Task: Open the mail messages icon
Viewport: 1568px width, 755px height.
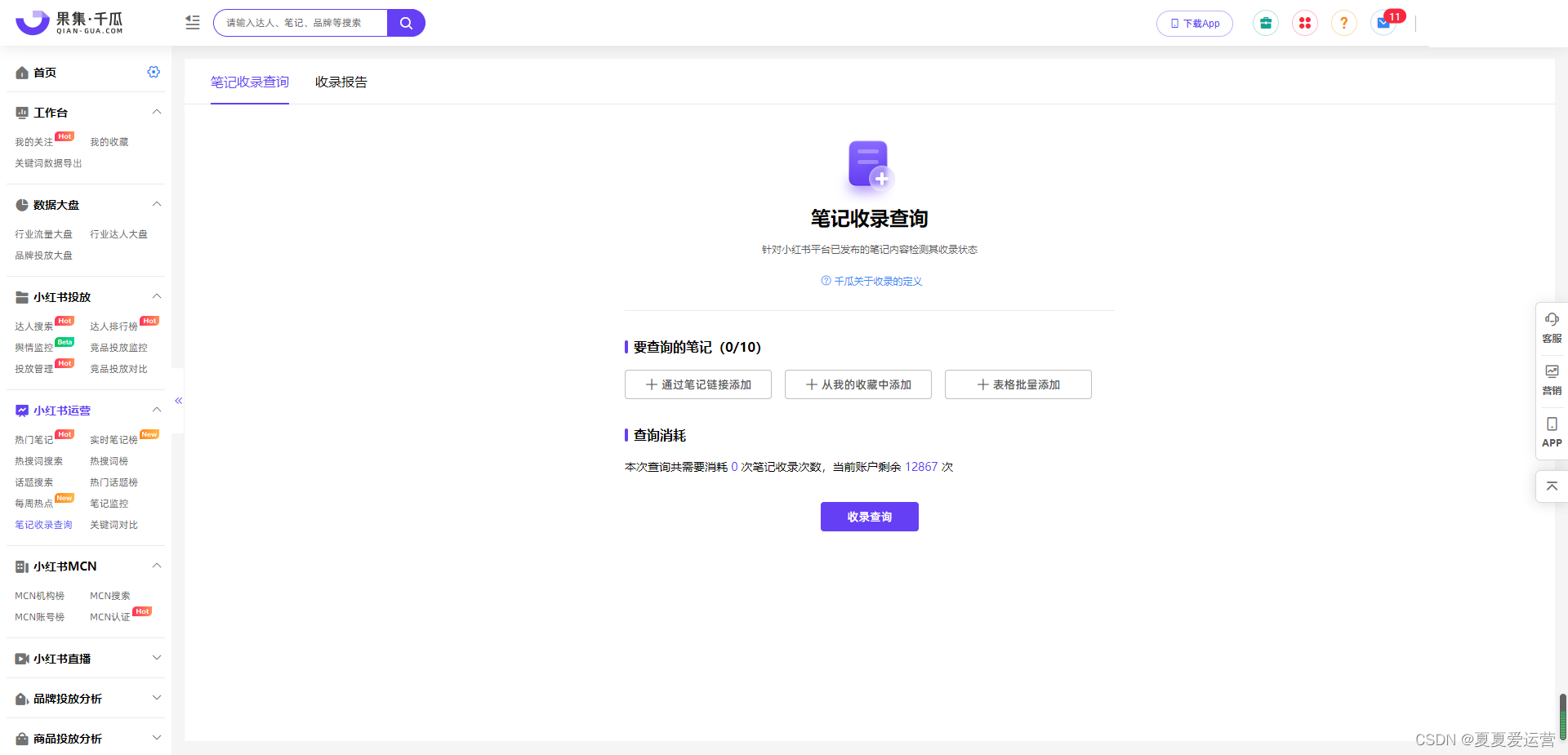Action: click(1383, 23)
